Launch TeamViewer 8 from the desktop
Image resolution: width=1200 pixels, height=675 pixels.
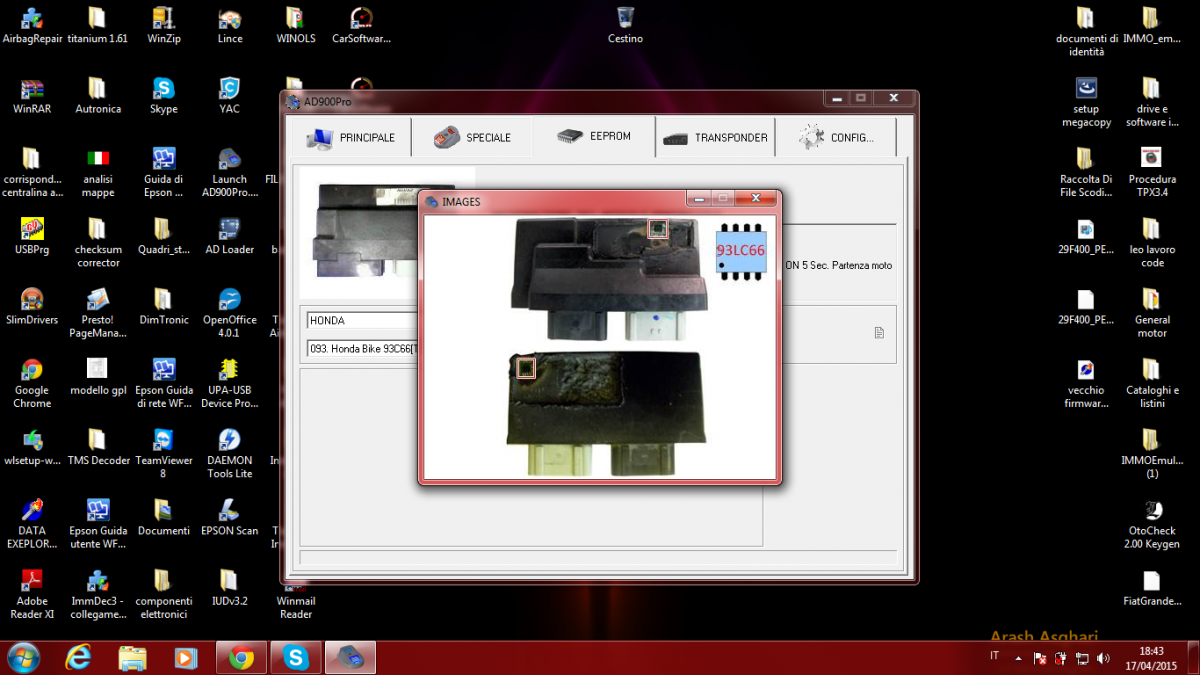click(164, 452)
